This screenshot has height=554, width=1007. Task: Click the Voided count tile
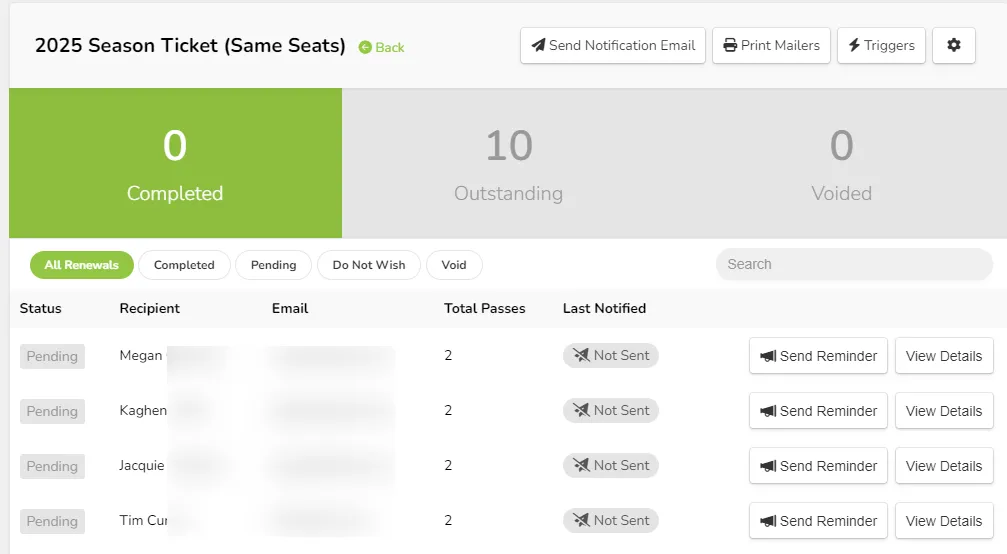(x=841, y=163)
